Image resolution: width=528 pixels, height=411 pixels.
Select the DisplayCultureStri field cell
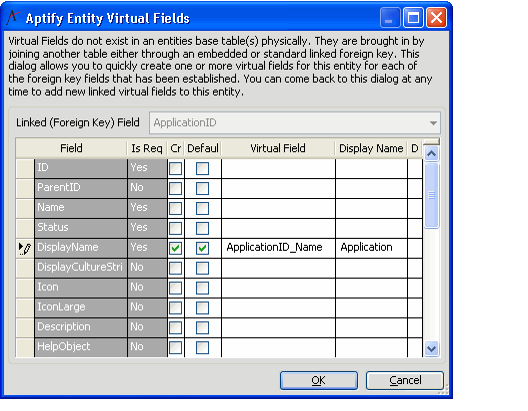point(80,268)
